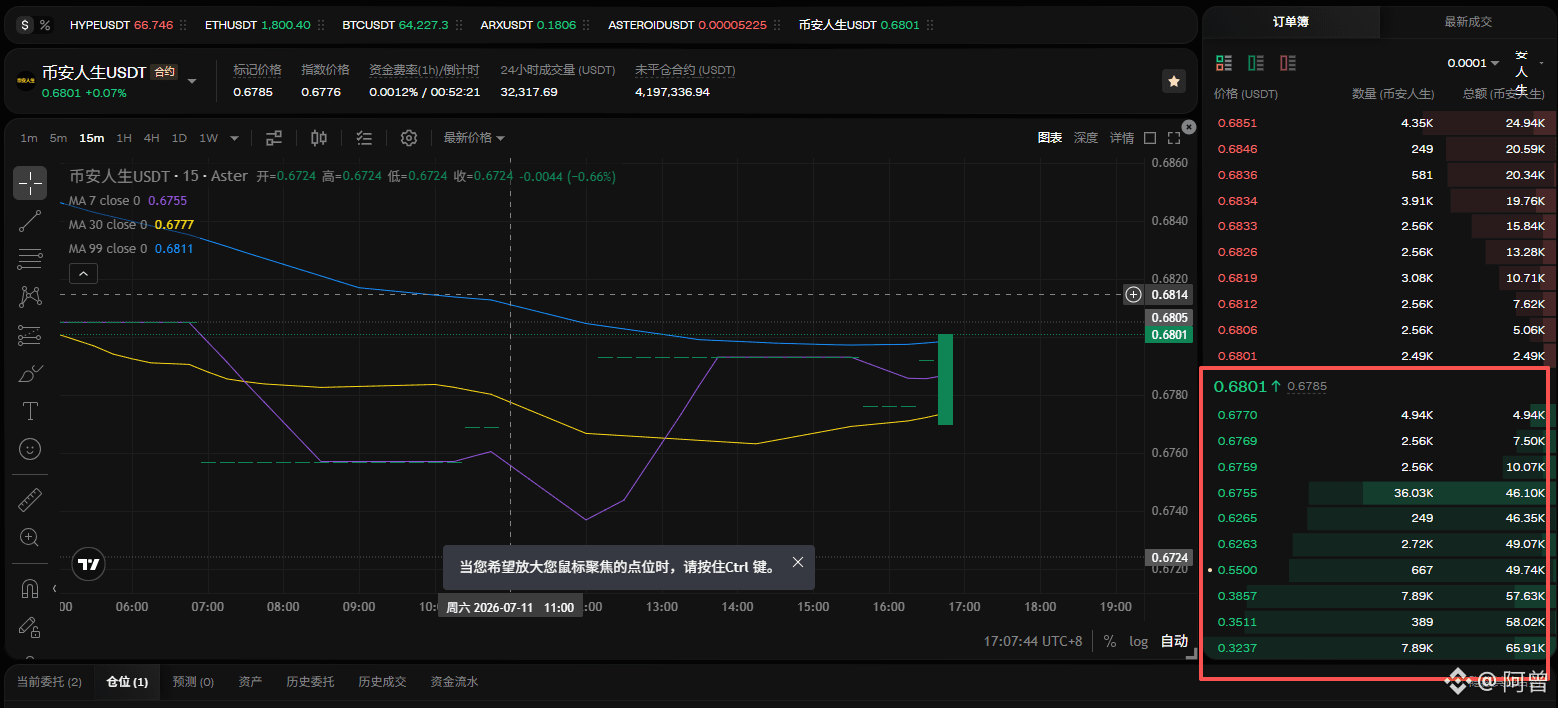Favorite the pair with the star icon
This screenshot has height=708, width=1558.
click(1174, 81)
